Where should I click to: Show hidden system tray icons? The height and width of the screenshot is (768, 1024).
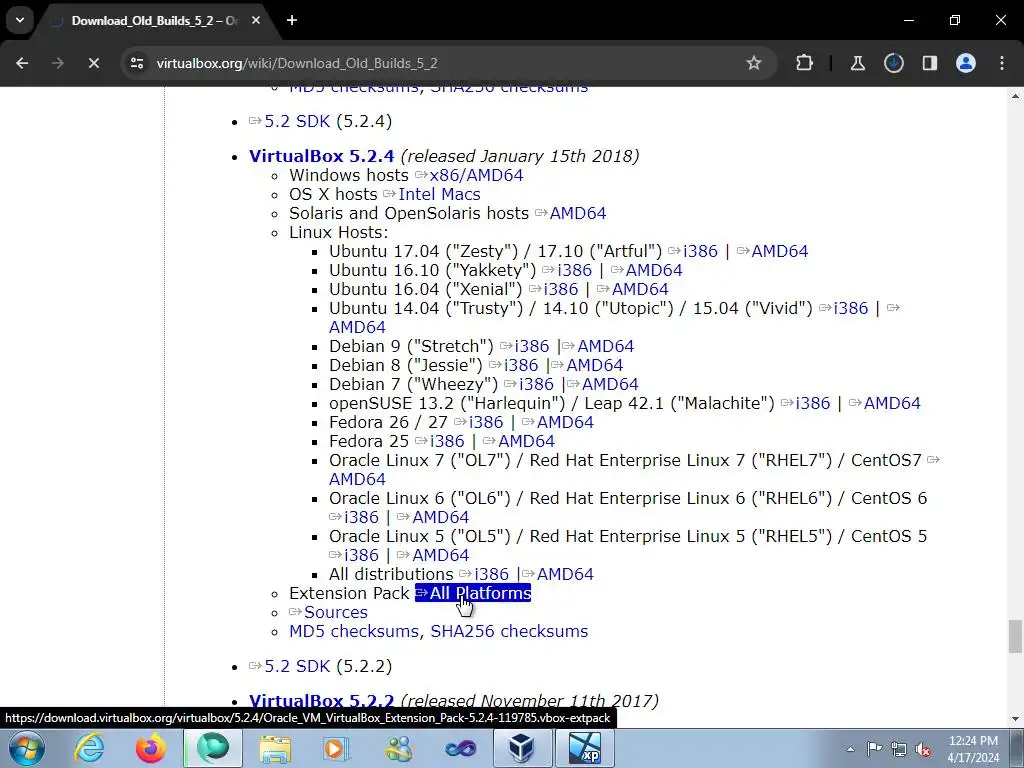[x=850, y=749]
